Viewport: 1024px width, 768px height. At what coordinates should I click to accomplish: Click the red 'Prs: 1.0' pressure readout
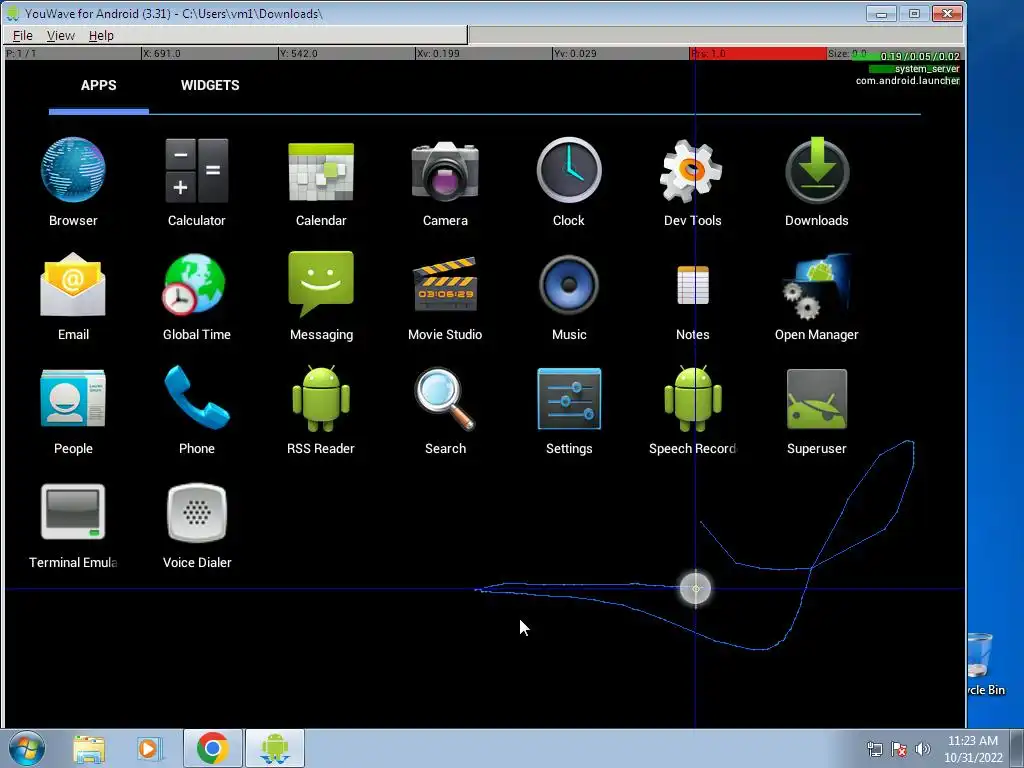(758, 54)
